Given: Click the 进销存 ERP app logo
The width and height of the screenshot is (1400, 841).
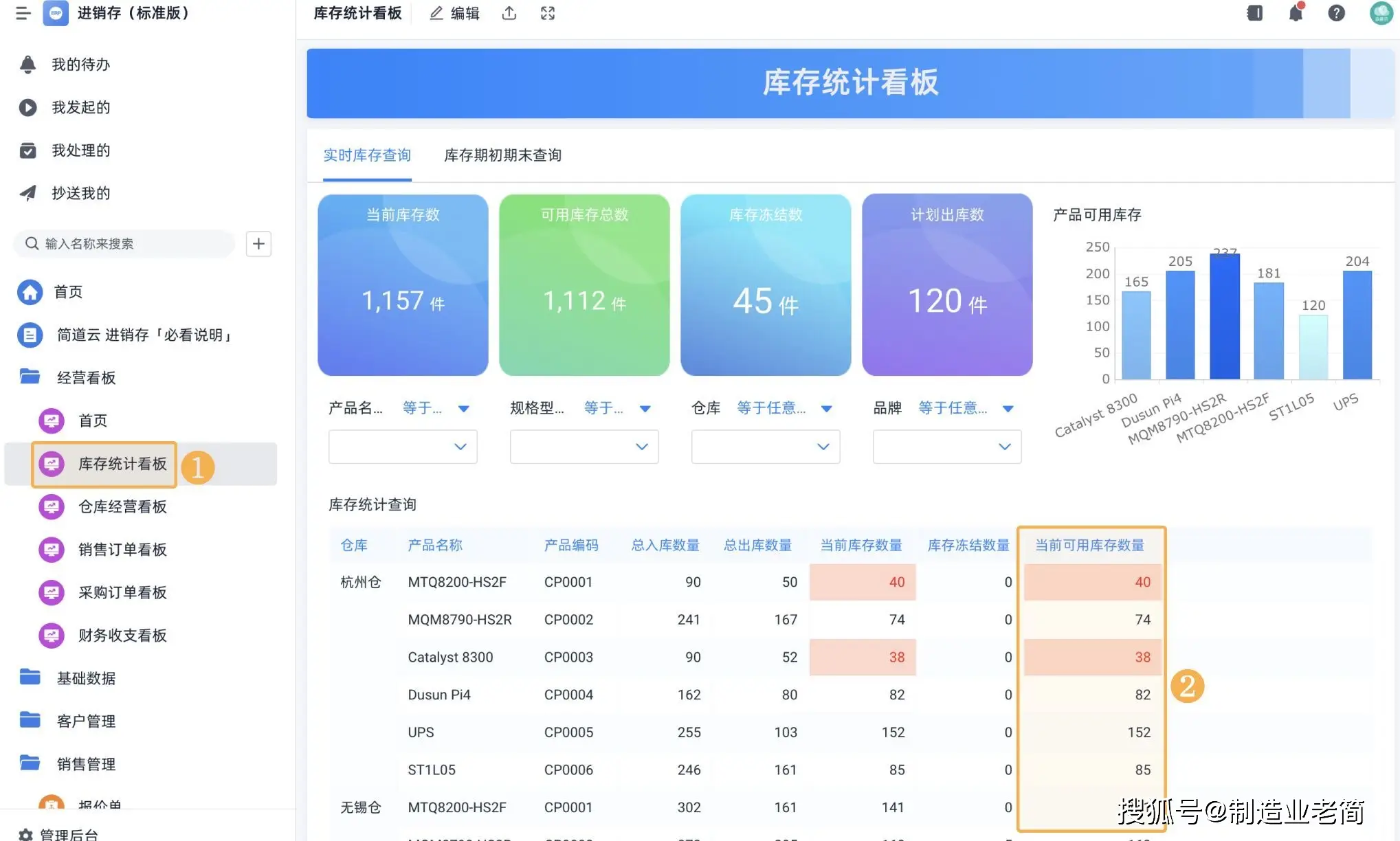Looking at the screenshot, I should coord(56,13).
